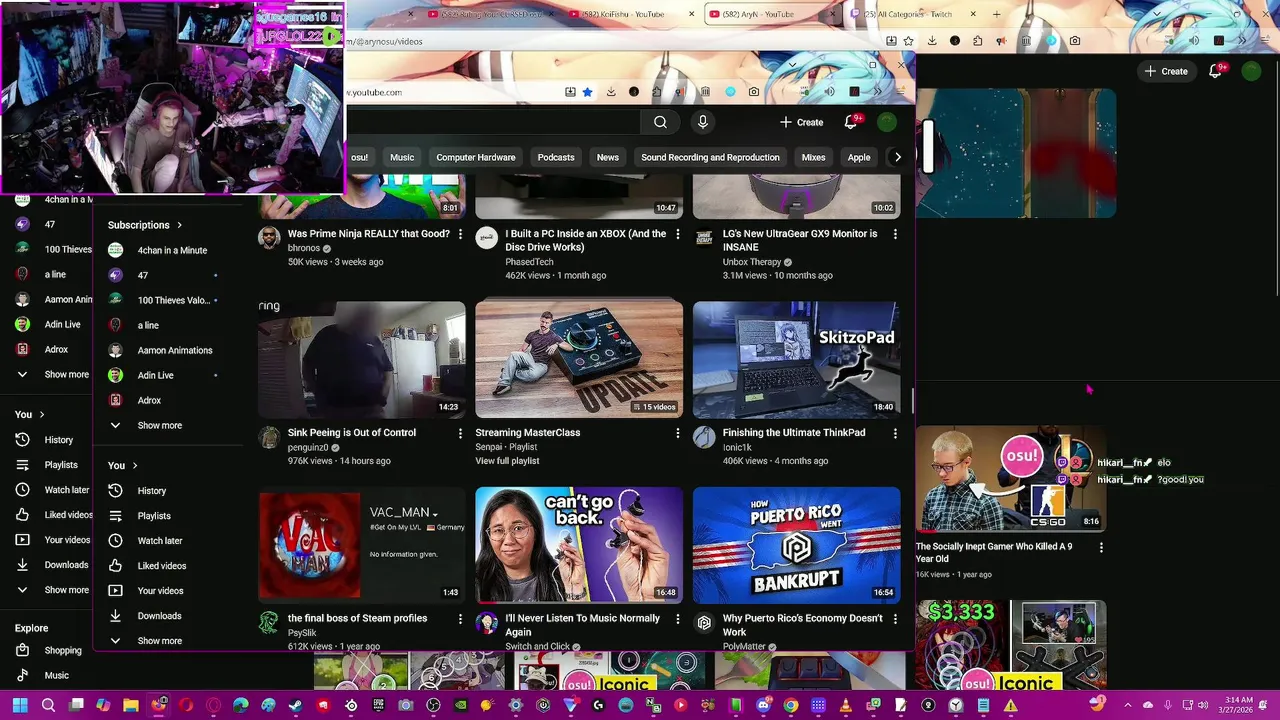Open File Explorer folder icon in taskbar
Image resolution: width=1280 pixels, height=720 pixels.
click(x=131, y=705)
